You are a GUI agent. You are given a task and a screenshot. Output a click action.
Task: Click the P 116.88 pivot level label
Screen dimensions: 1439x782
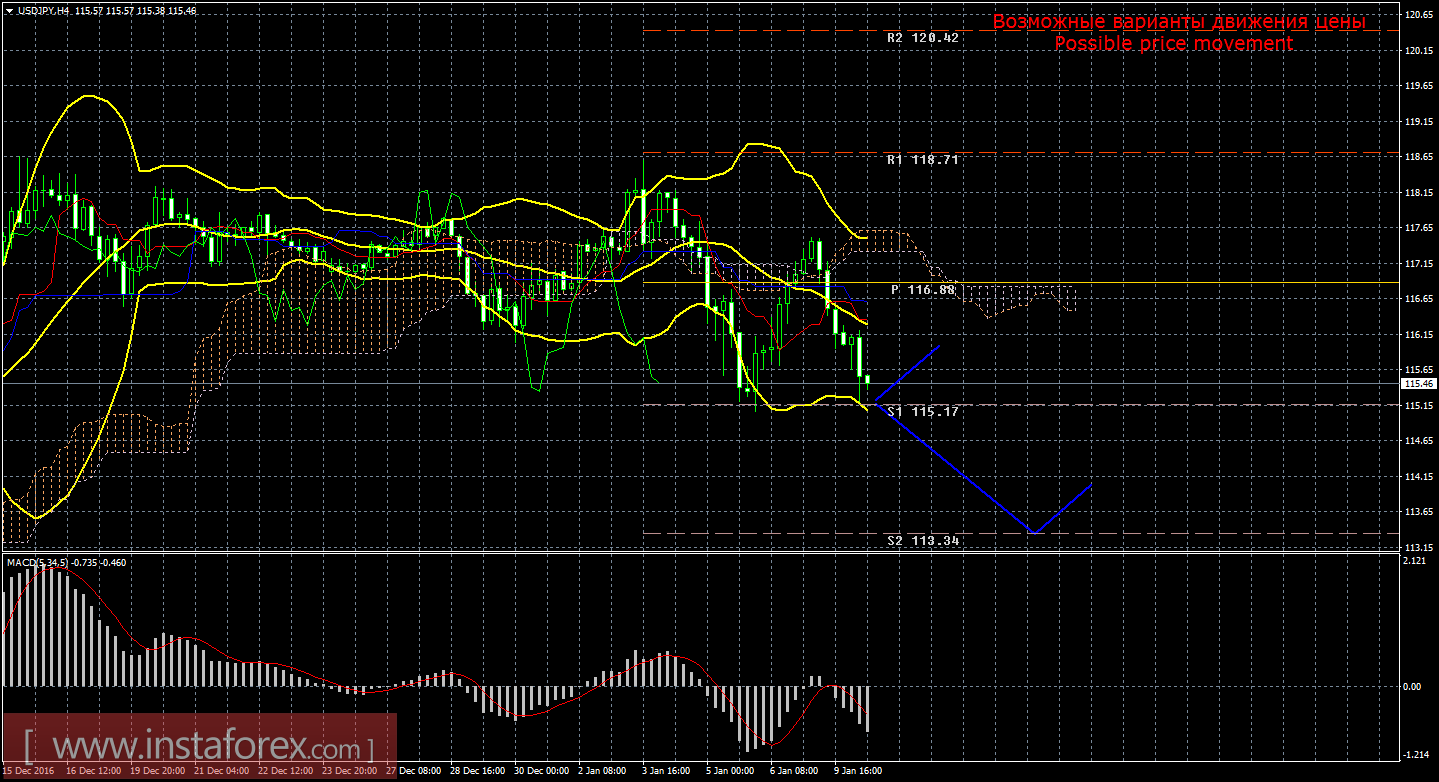pos(922,289)
